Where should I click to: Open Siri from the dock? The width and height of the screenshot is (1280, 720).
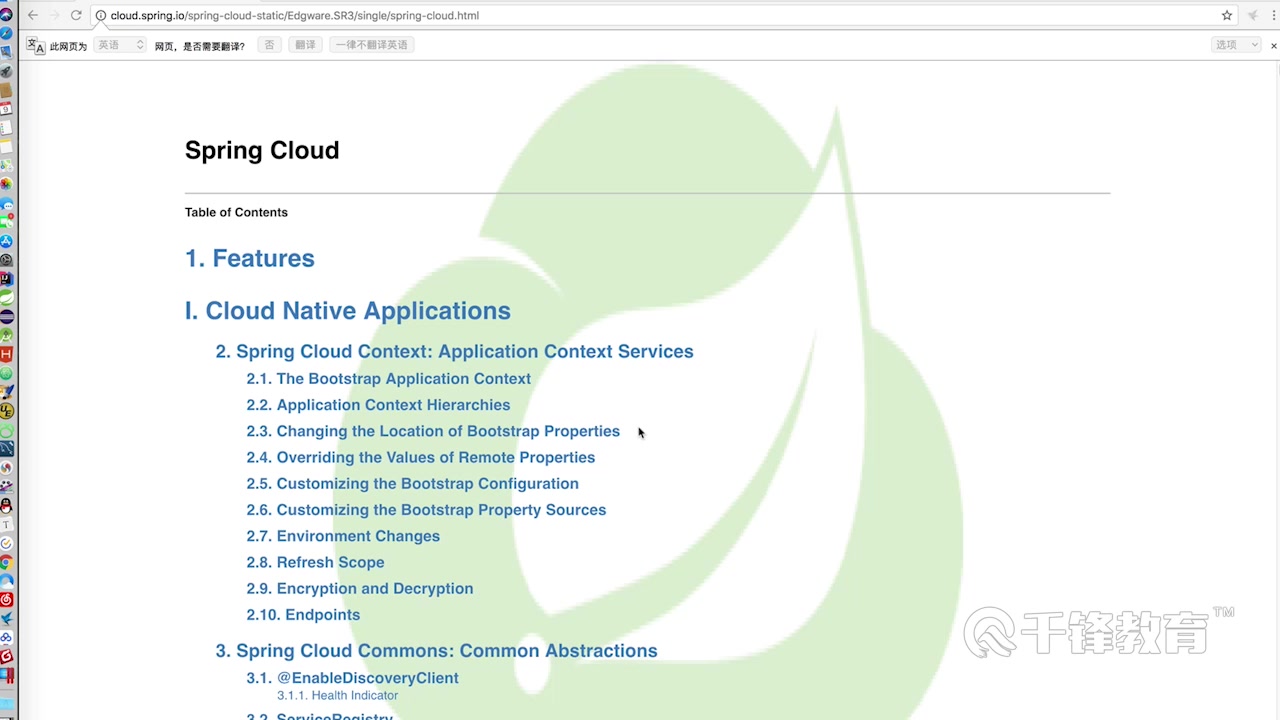click(6, 14)
